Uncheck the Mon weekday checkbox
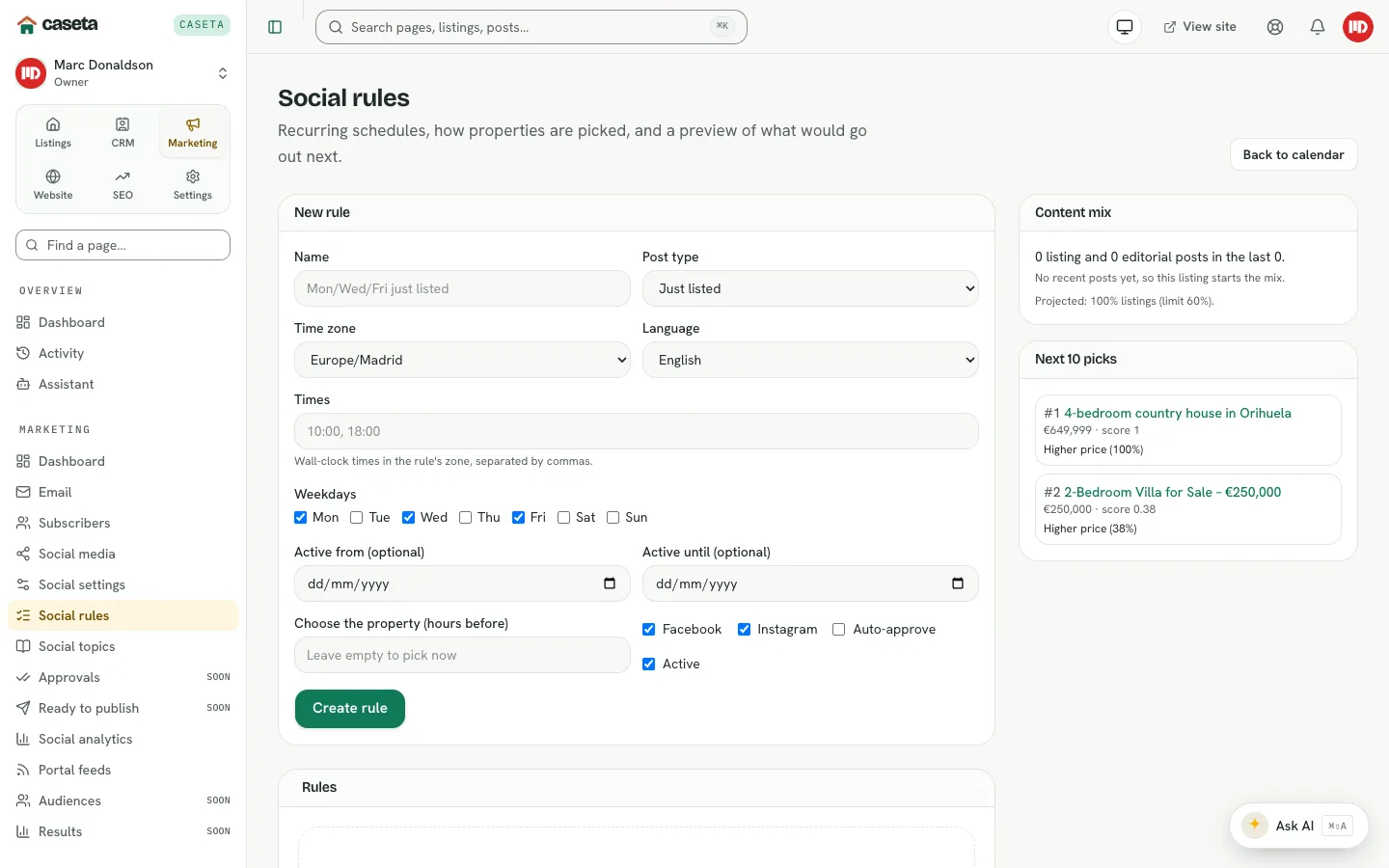The height and width of the screenshot is (868, 1389). [x=301, y=518]
